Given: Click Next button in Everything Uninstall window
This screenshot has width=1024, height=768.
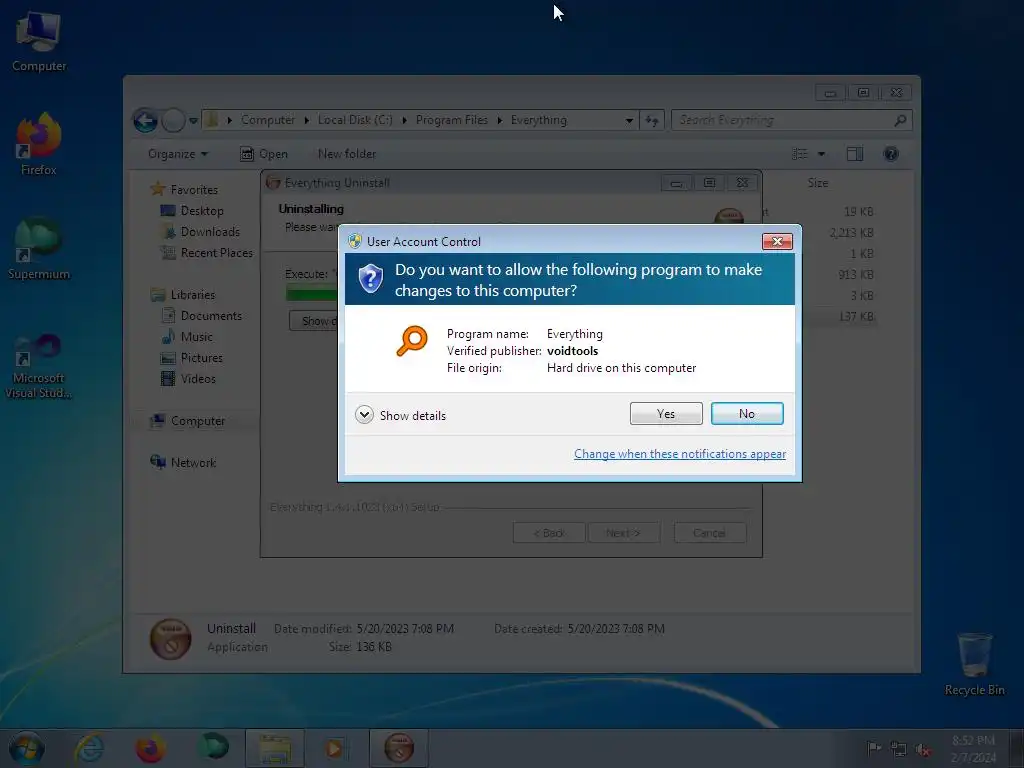Looking at the screenshot, I should tap(623, 533).
